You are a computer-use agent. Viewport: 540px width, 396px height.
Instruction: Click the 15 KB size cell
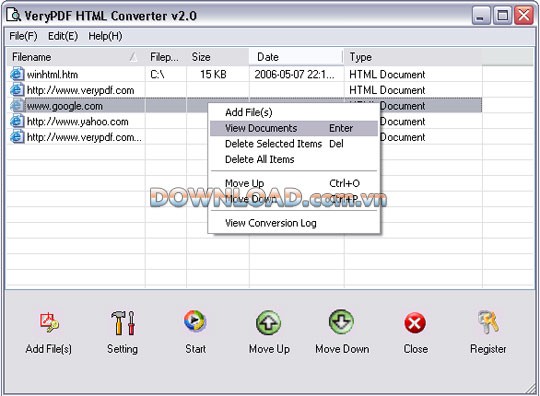[213, 74]
